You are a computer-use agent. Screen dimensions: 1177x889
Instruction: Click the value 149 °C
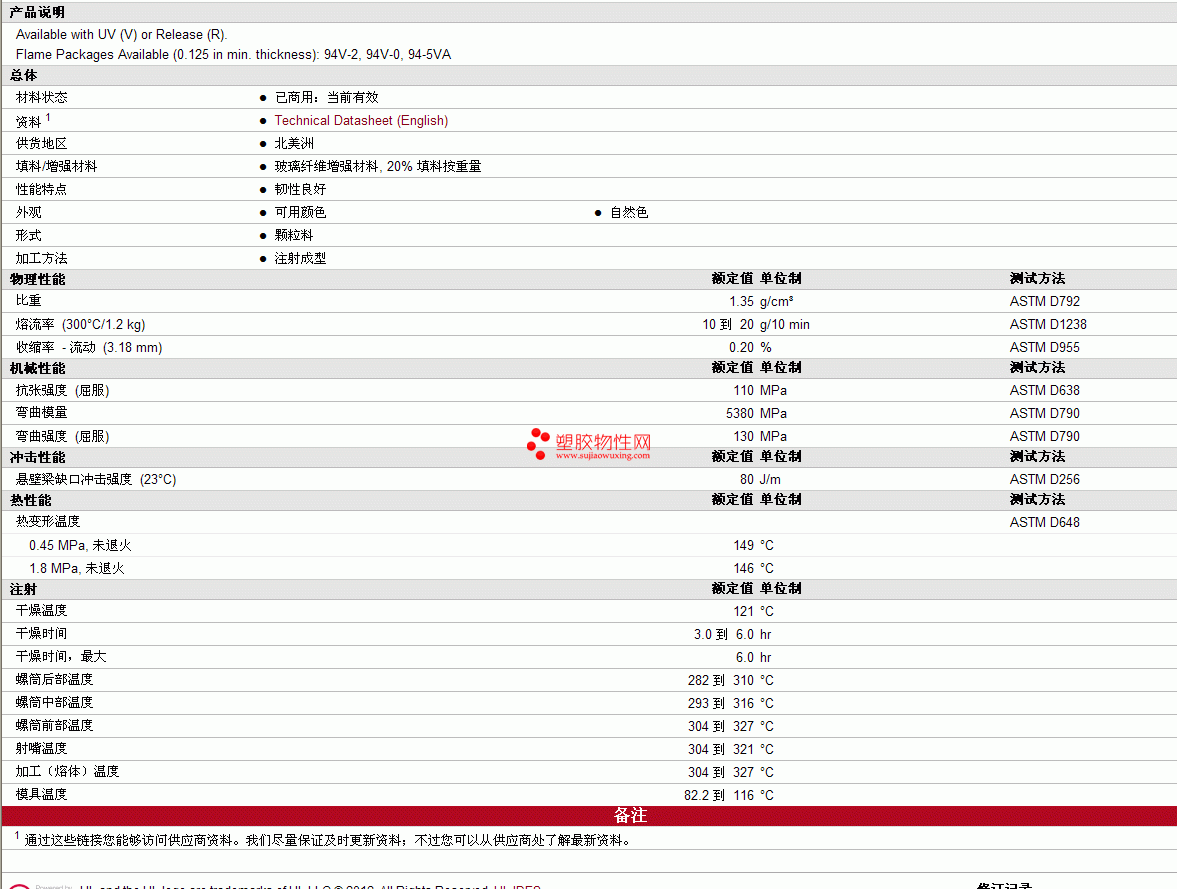(x=754, y=546)
